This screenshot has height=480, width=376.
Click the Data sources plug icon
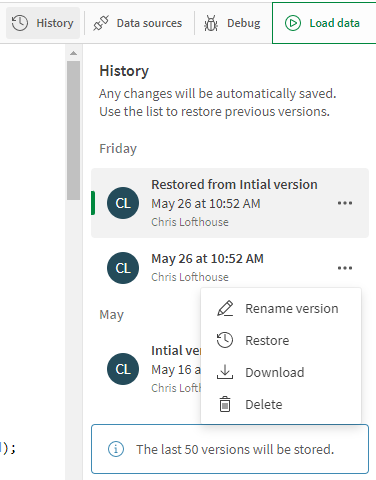click(101, 23)
